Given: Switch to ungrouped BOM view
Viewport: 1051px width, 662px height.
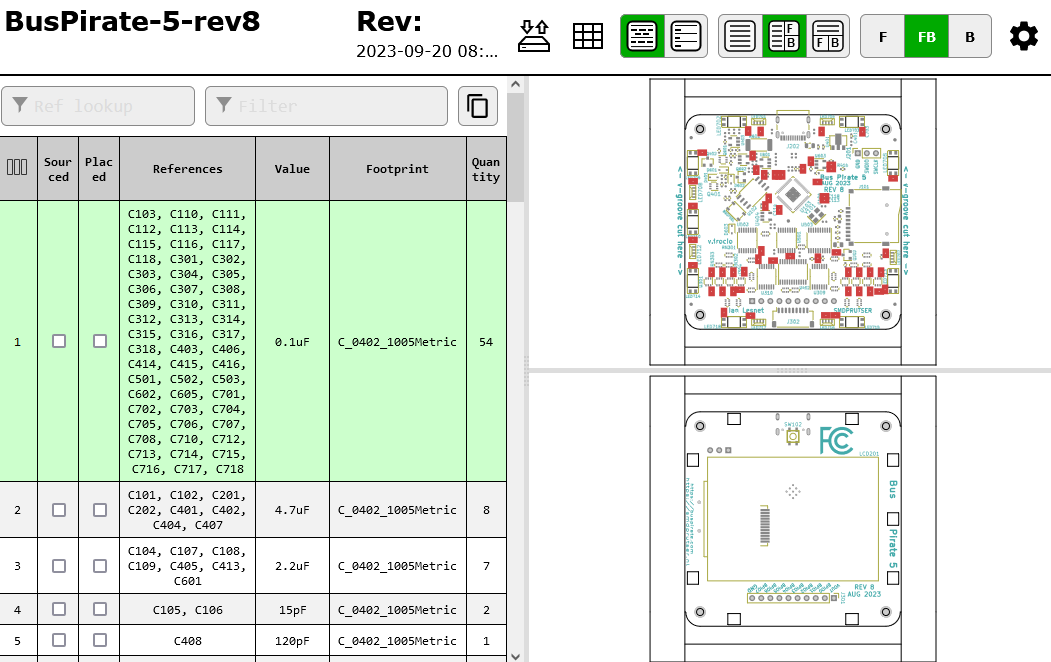Looking at the screenshot, I should (x=686, y=36).
